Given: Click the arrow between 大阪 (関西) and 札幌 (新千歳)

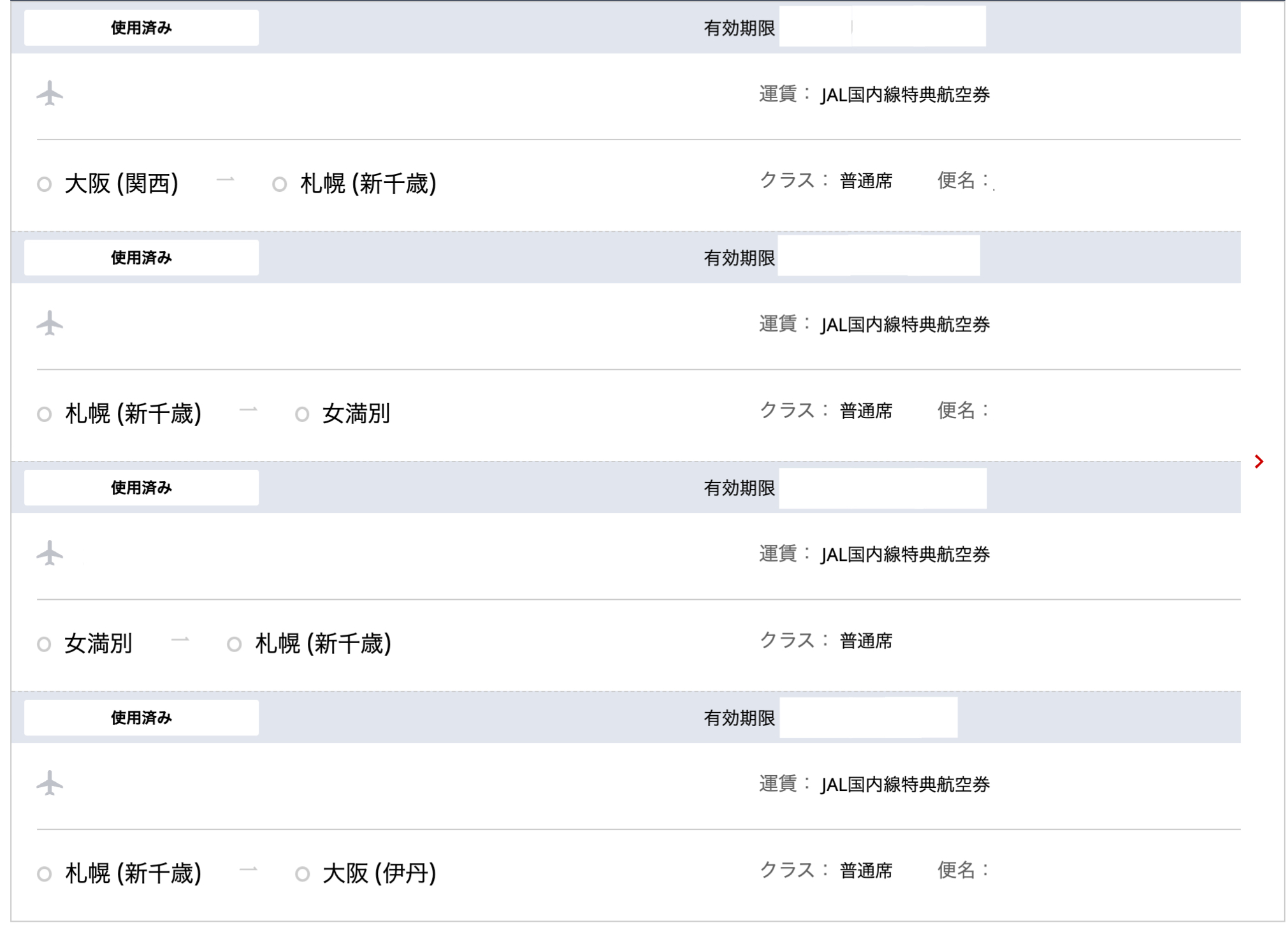Looking at the screenshot, I should click(x=226, y=181).
